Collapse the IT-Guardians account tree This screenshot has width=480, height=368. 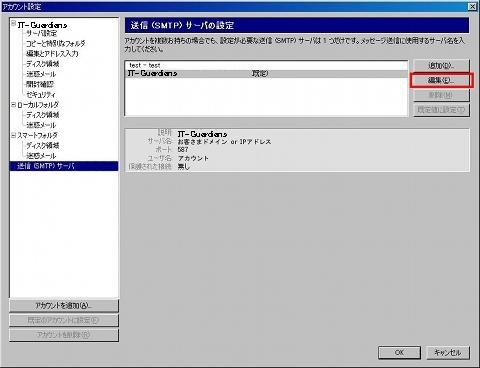(x=14, y=23)
